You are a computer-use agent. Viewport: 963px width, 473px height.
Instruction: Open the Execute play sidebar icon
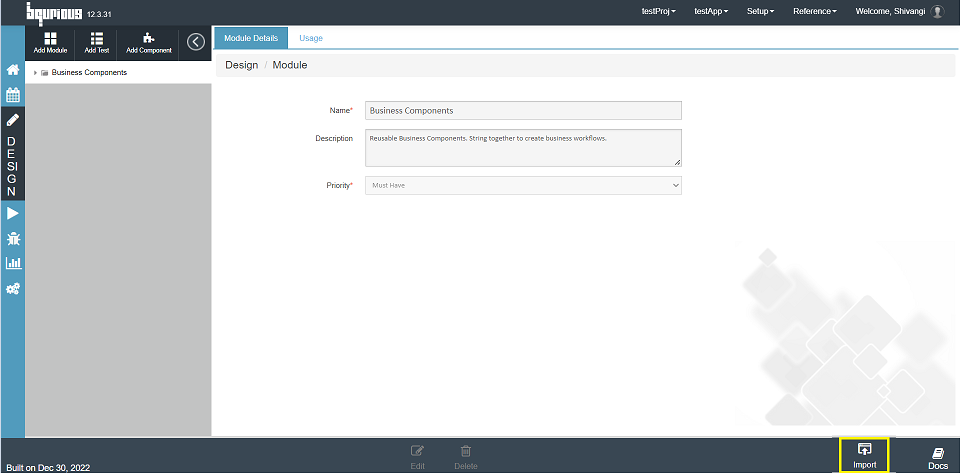coord(12,213)
